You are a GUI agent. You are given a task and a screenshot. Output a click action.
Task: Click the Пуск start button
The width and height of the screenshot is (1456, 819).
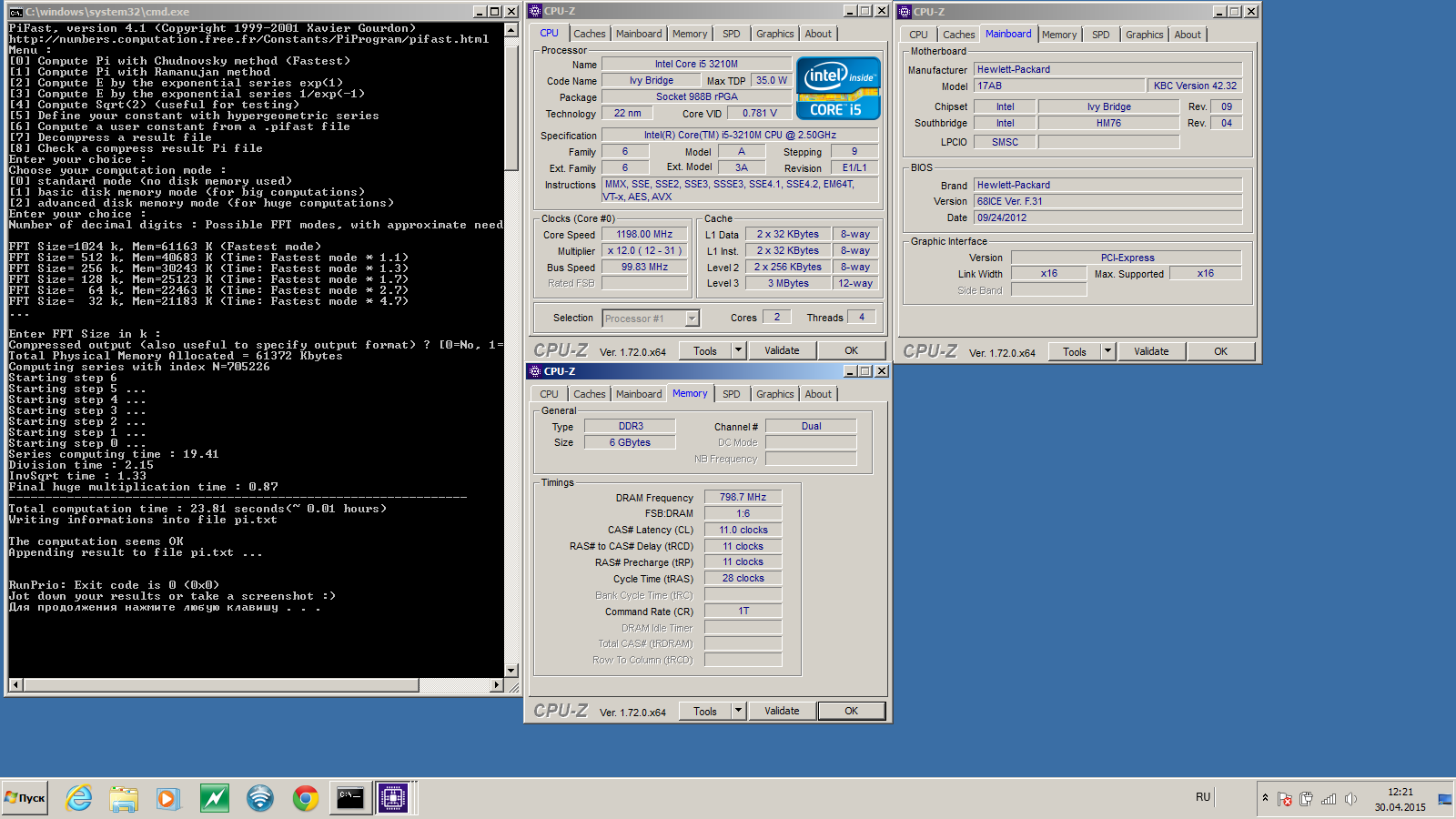(25, 798)
